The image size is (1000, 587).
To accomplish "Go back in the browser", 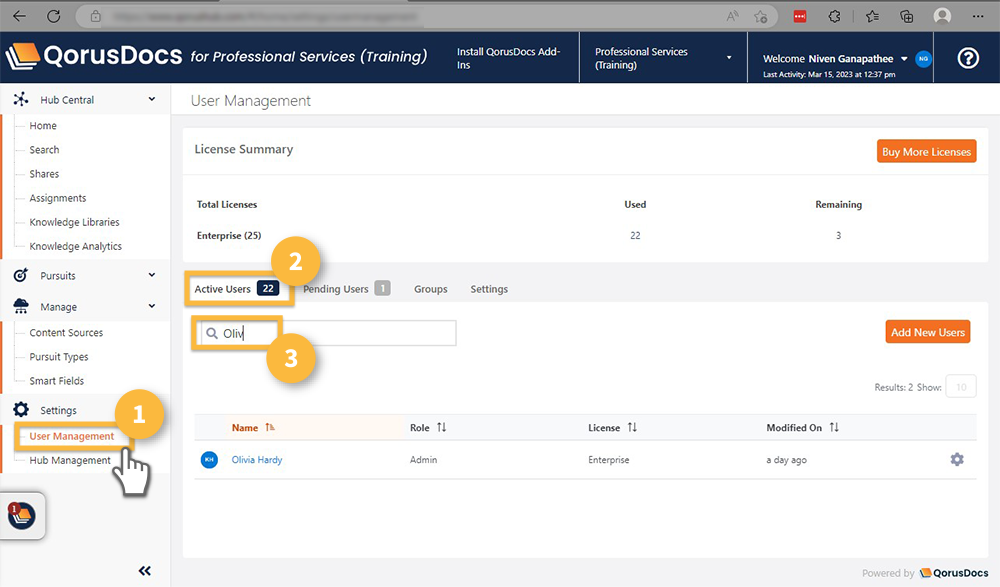I will pos(20,17).
